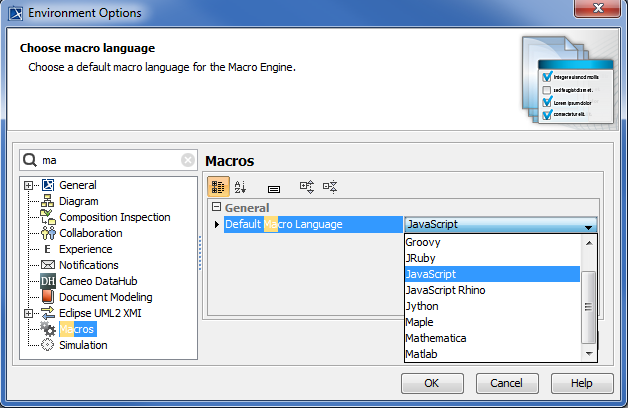The height and width of the screenshot is (408, 628).
Task: Select the Collaboration tree item label
Action: click(91, 233)
